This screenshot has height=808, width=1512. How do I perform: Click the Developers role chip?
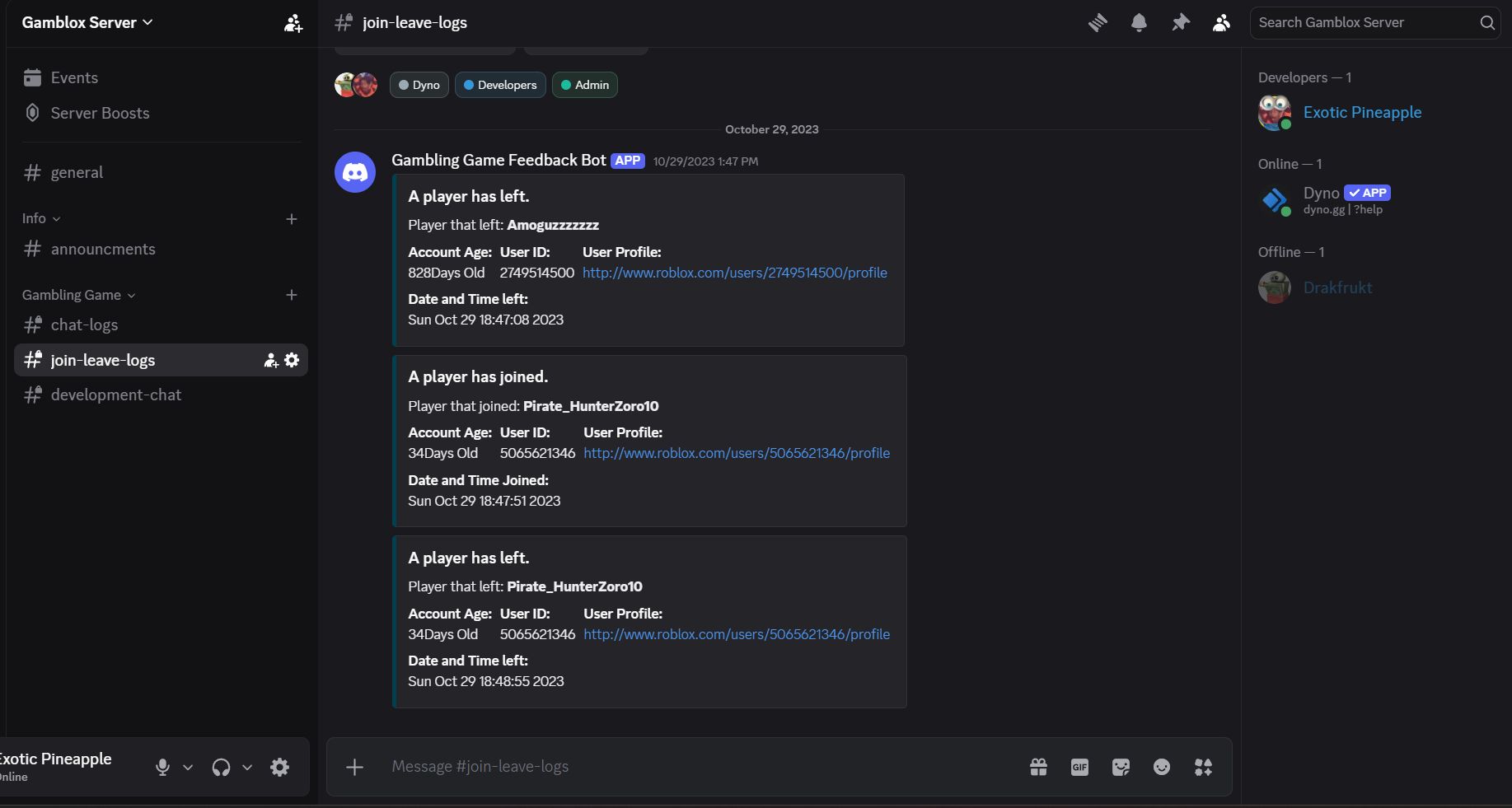pos(500,85)
